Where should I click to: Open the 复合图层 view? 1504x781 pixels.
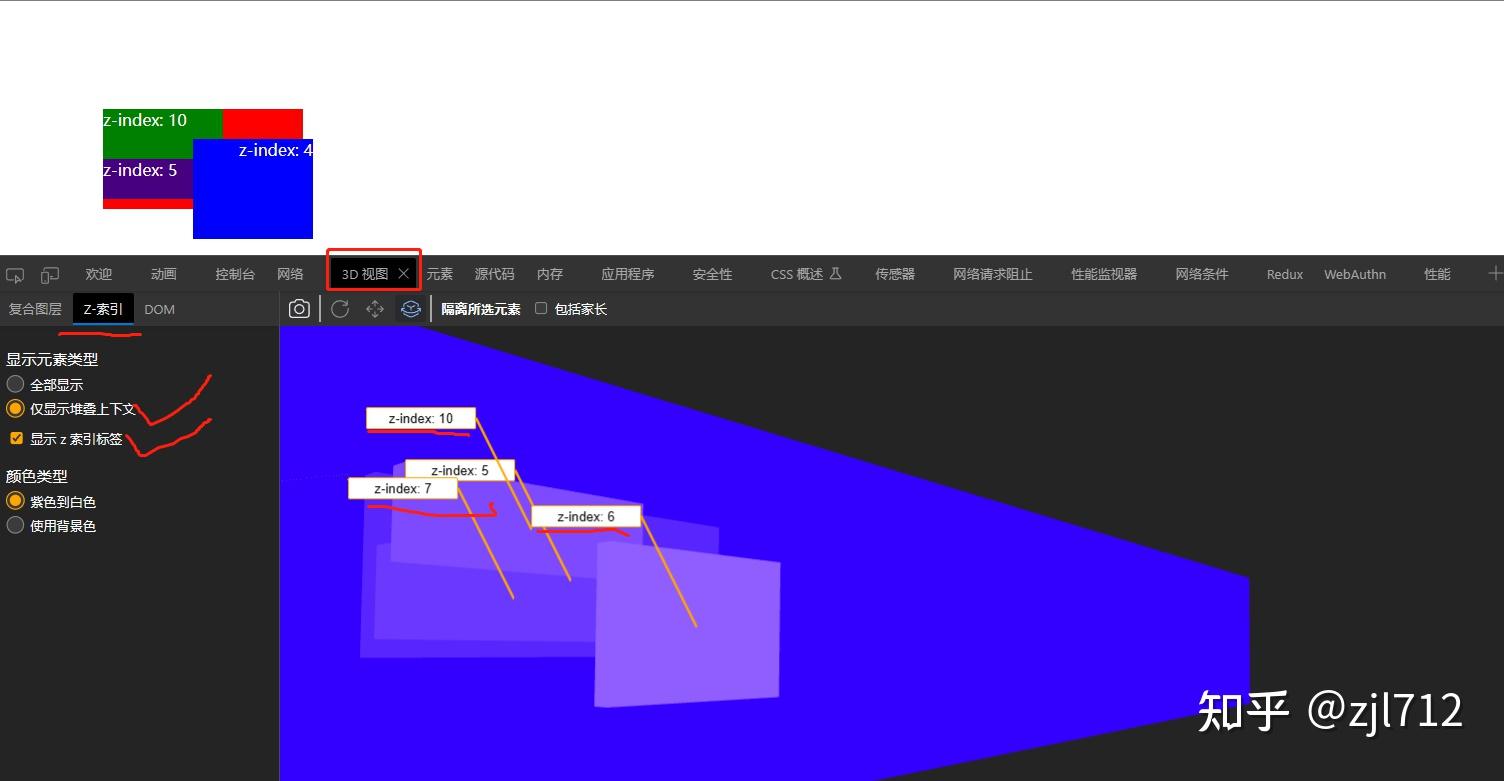click(34, 309)
